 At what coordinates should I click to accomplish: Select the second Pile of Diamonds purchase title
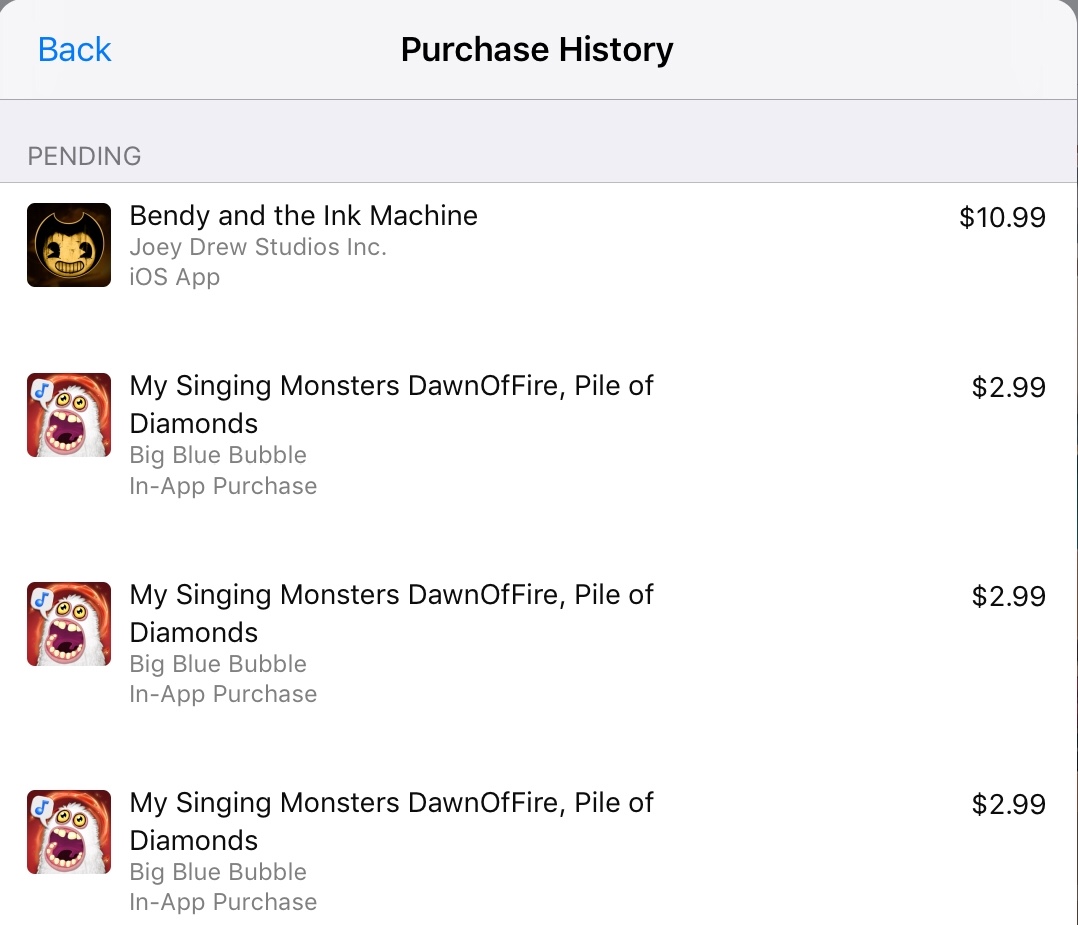391,613
